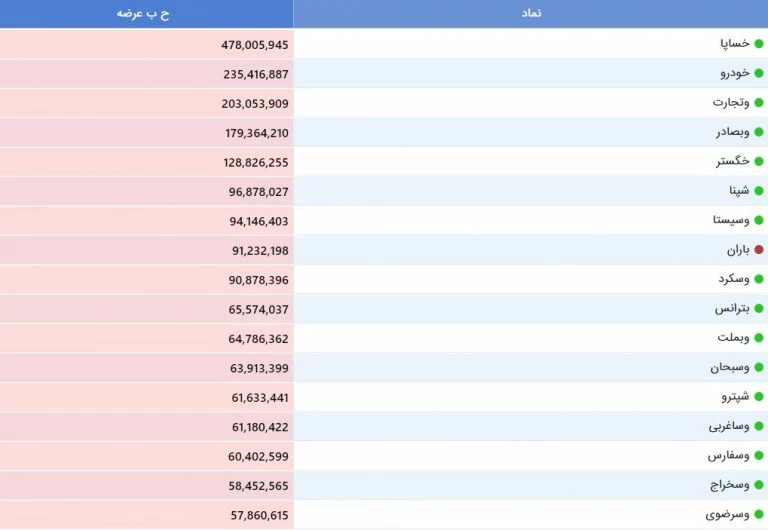Click the green status dot beside خودرو

(x=759, y=73)
